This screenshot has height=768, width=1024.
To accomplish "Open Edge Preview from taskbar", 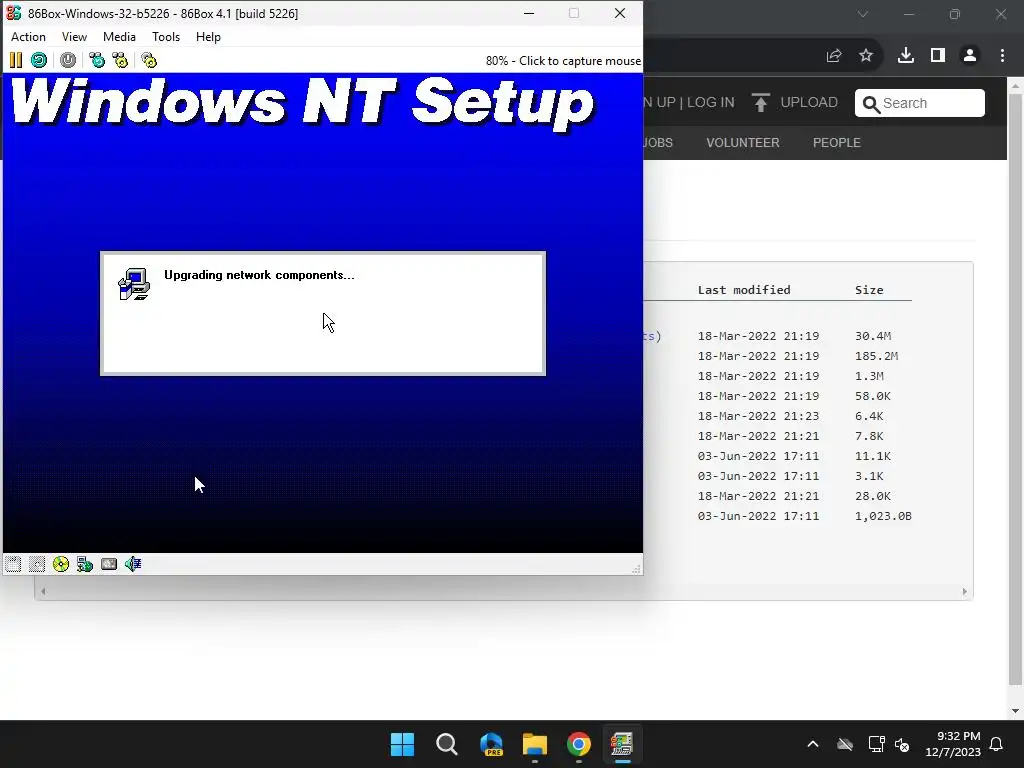I will [491, 744].
